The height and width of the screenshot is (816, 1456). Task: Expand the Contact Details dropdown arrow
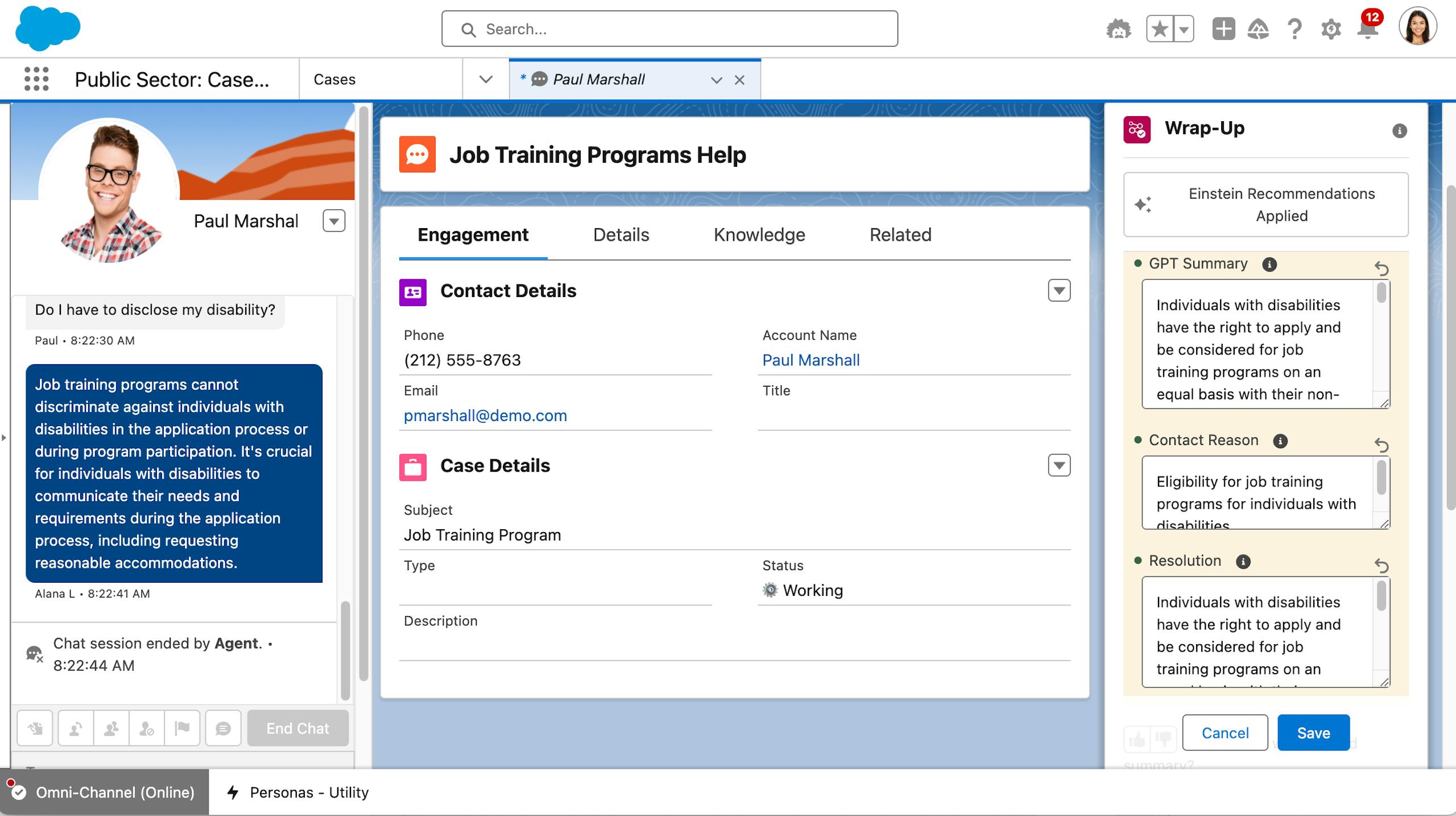point(1059,291)
